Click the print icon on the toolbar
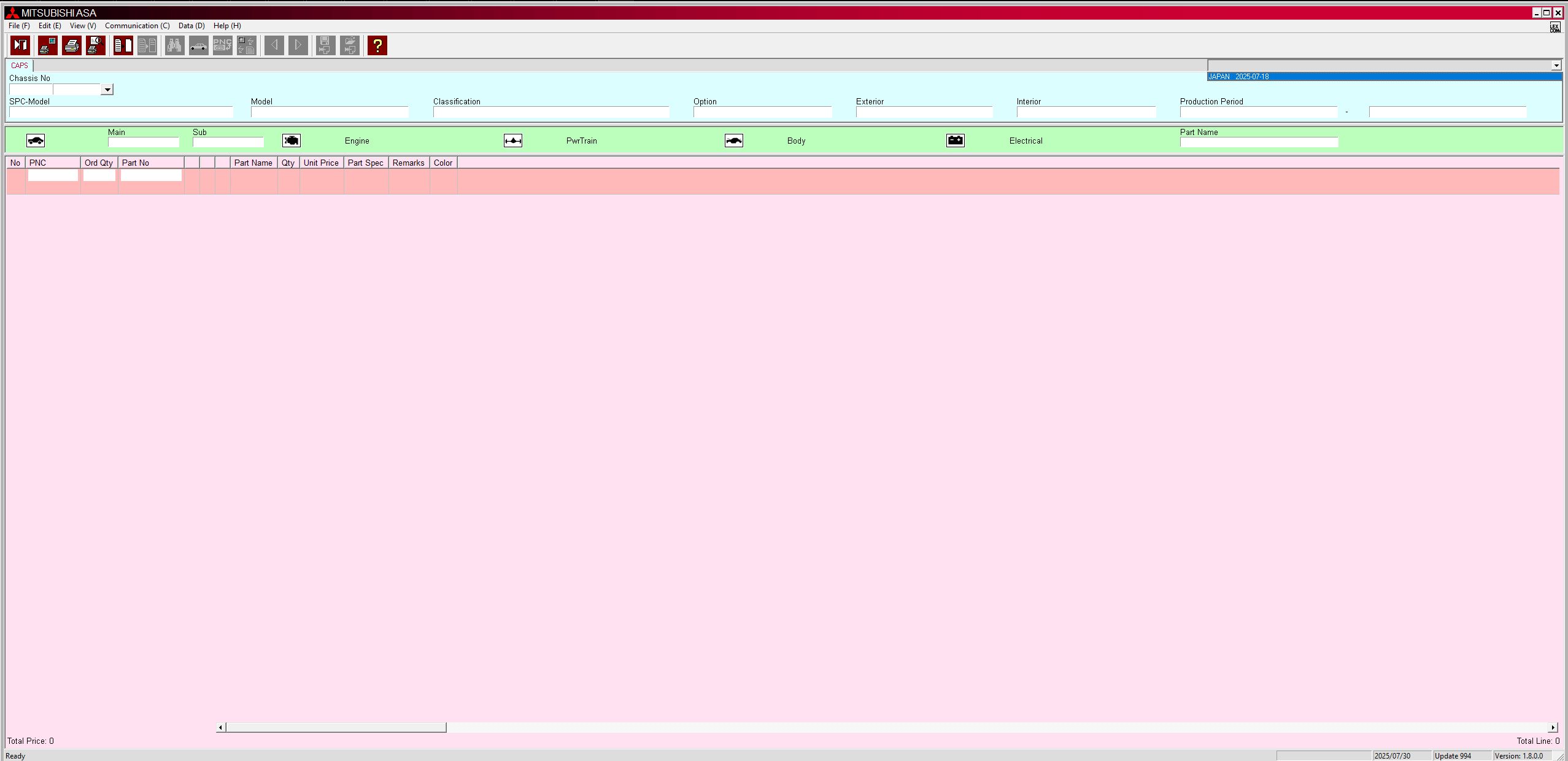Screen dimensions: 1568x761 pyautogui.click(x=72, y=45)
